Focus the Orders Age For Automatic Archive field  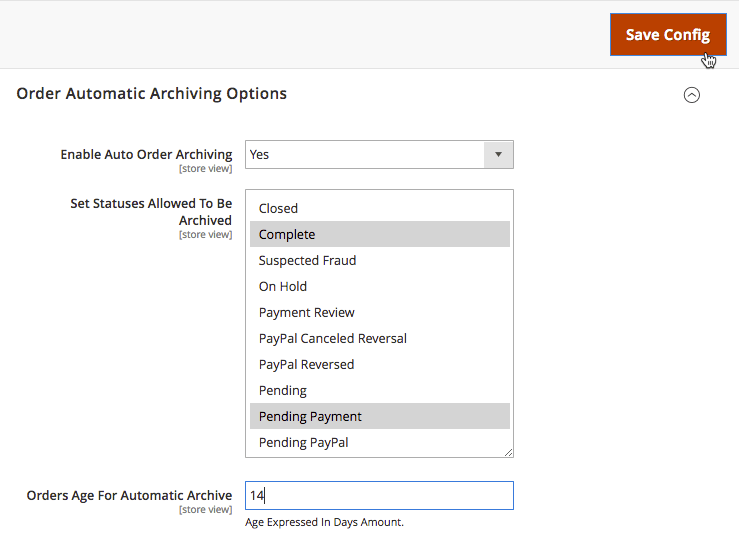click(x=379, y=496)
